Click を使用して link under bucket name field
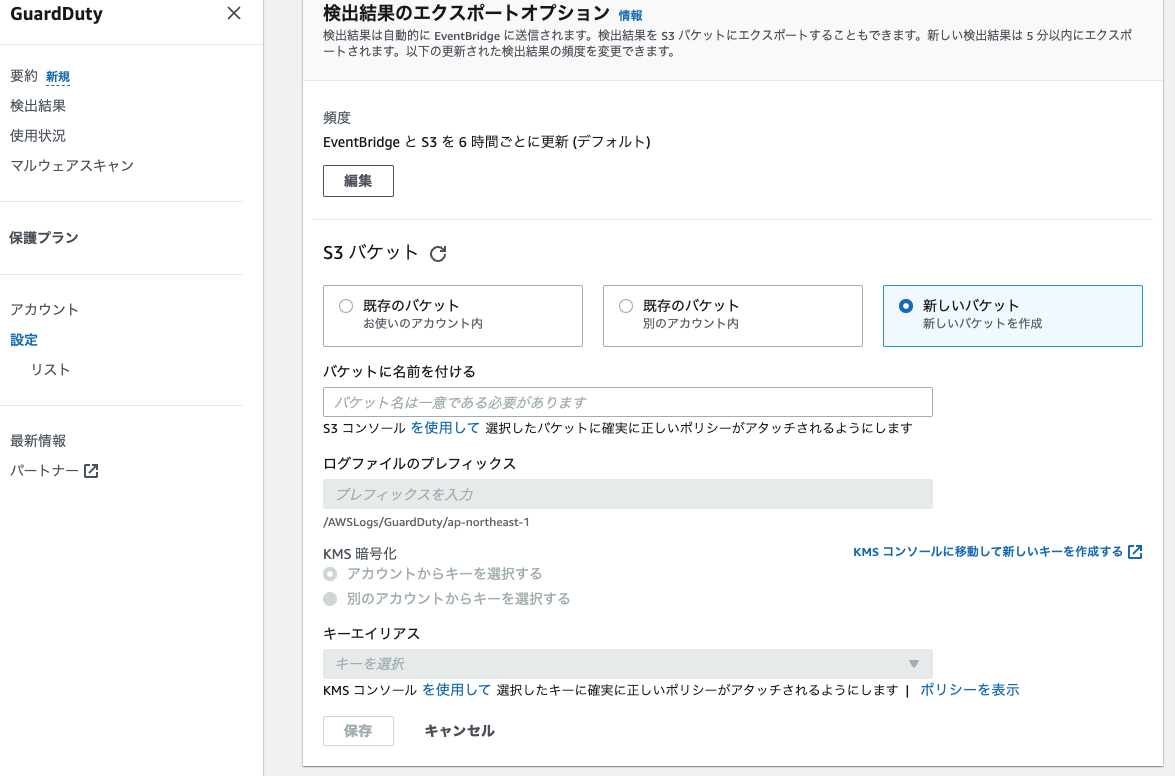Screen dimensions: 1175x776 pyautogui.click(x=445, y=428)
